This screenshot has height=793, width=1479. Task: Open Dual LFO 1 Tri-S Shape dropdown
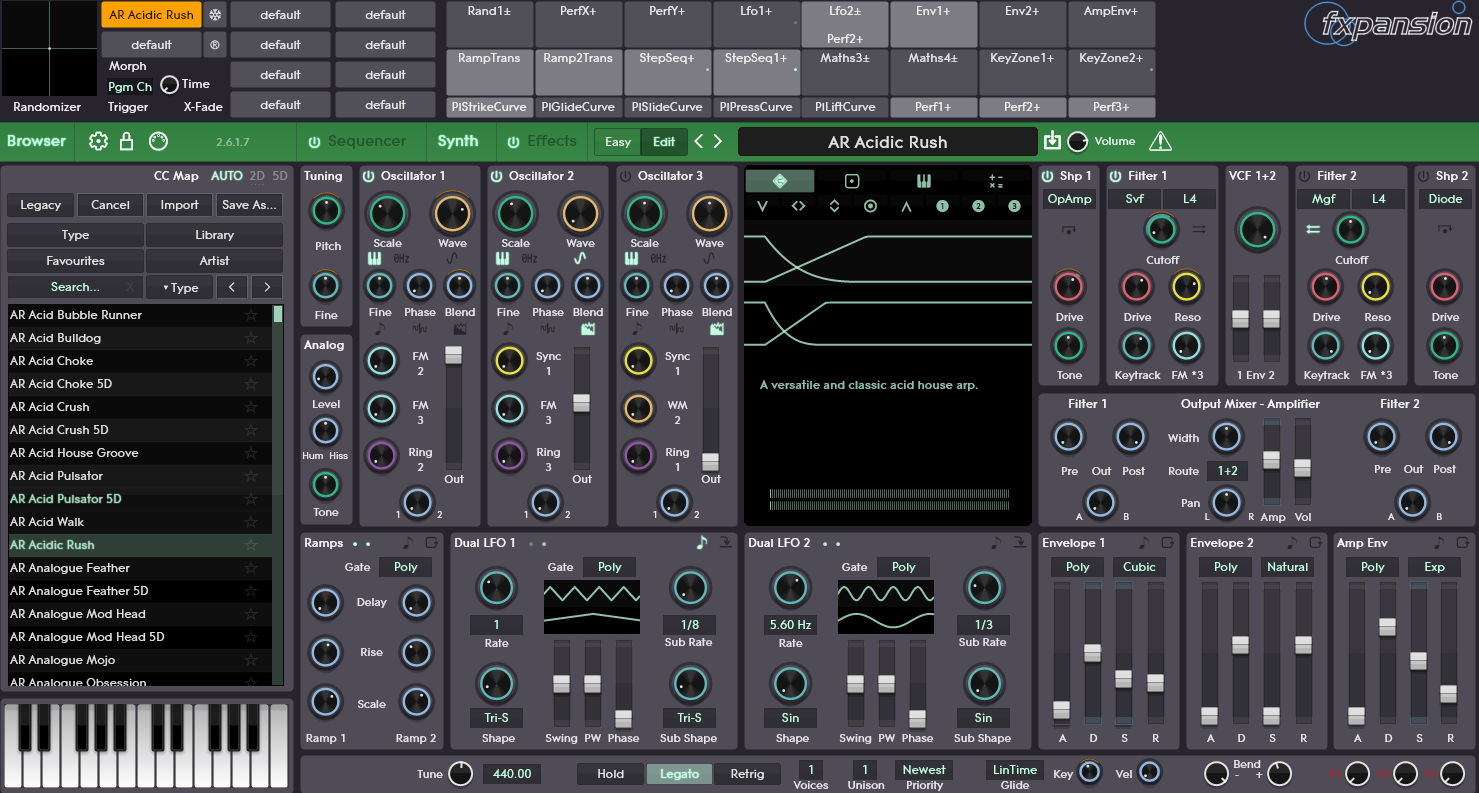[x=497, y=718]
